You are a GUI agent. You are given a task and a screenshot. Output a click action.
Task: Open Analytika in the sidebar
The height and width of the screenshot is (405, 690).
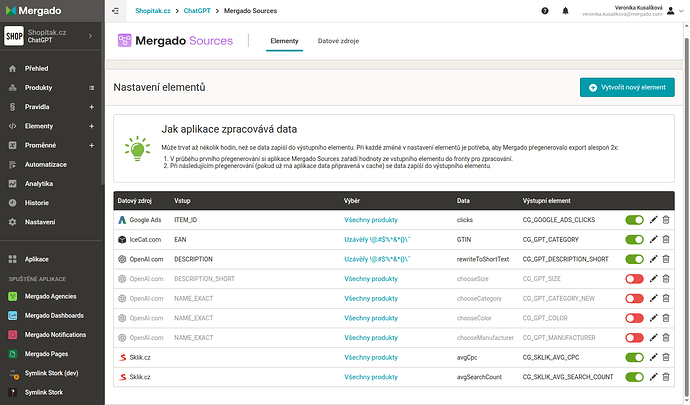click(x=39, y=184)
